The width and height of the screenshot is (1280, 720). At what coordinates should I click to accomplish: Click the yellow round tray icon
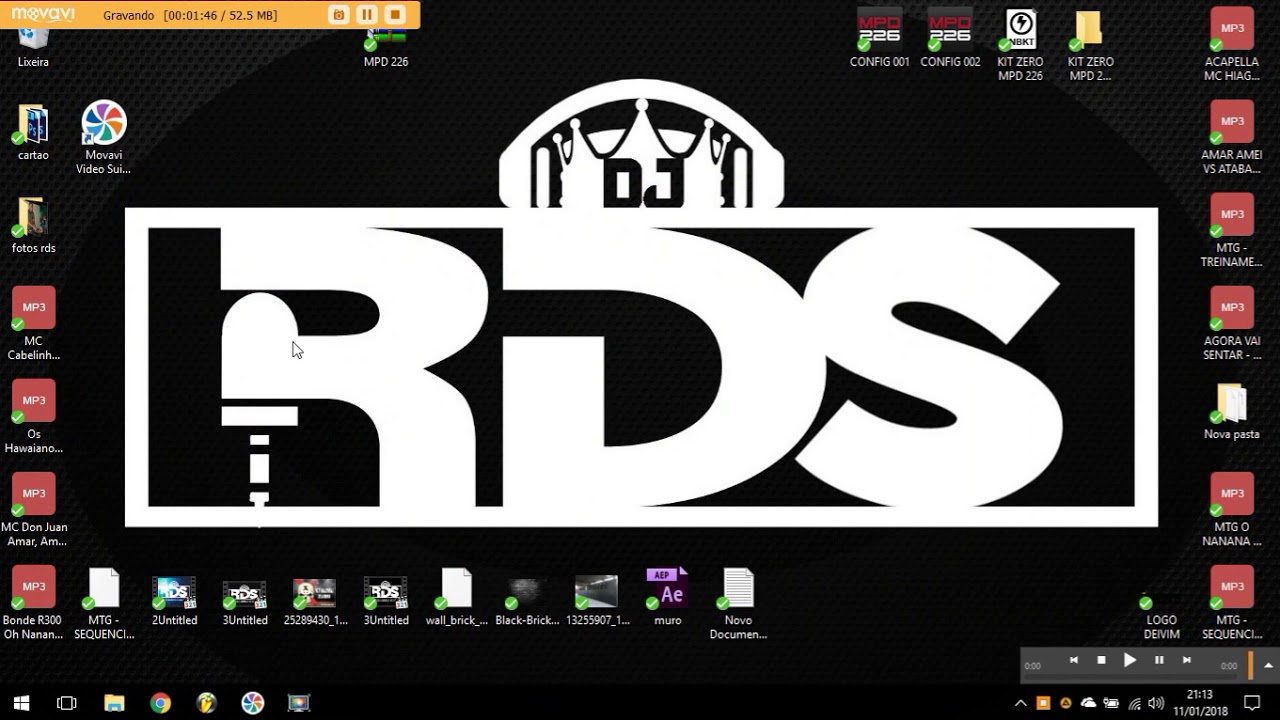tap(1066, 703)
